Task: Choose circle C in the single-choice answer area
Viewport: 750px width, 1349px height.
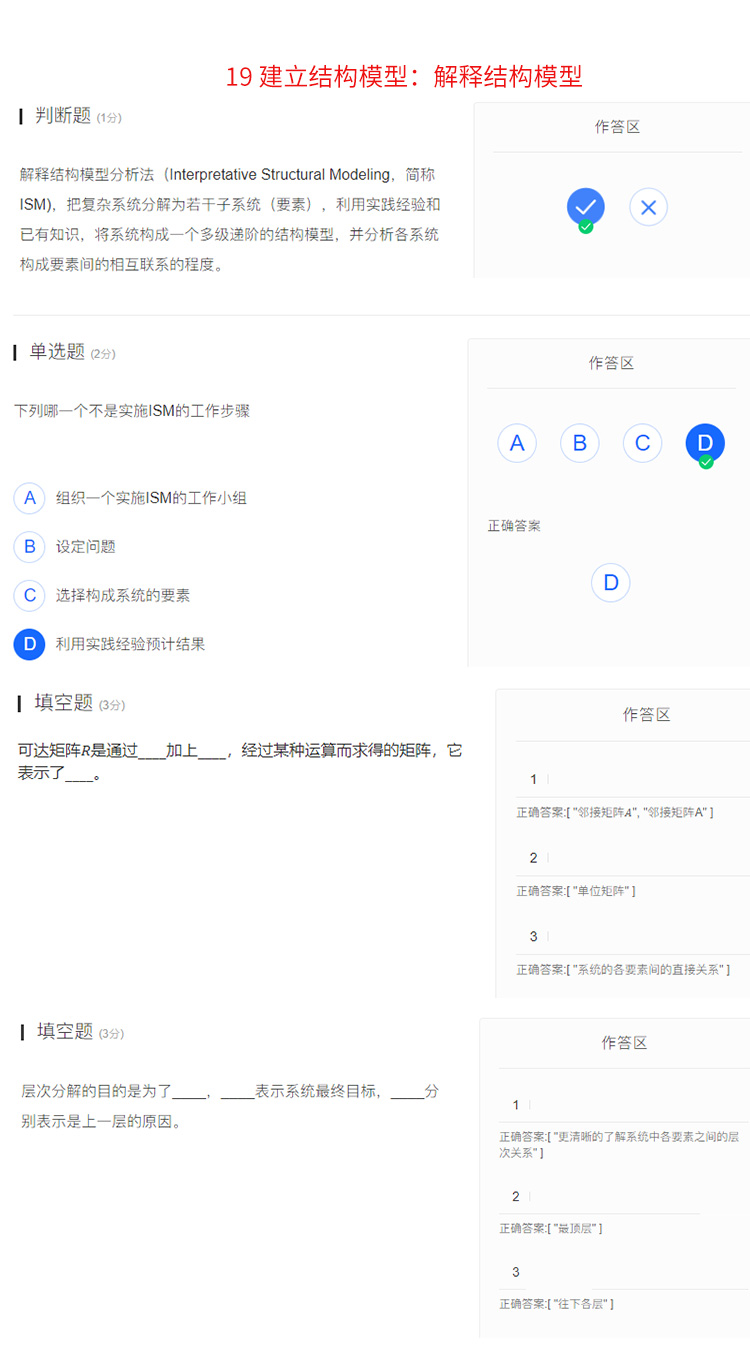Action: 642,443
